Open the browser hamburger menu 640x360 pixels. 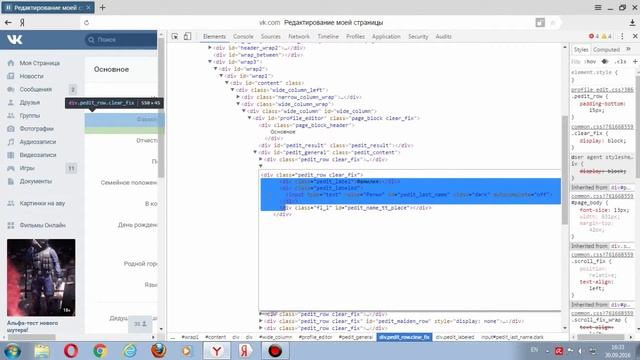click(x=598, y=7)
